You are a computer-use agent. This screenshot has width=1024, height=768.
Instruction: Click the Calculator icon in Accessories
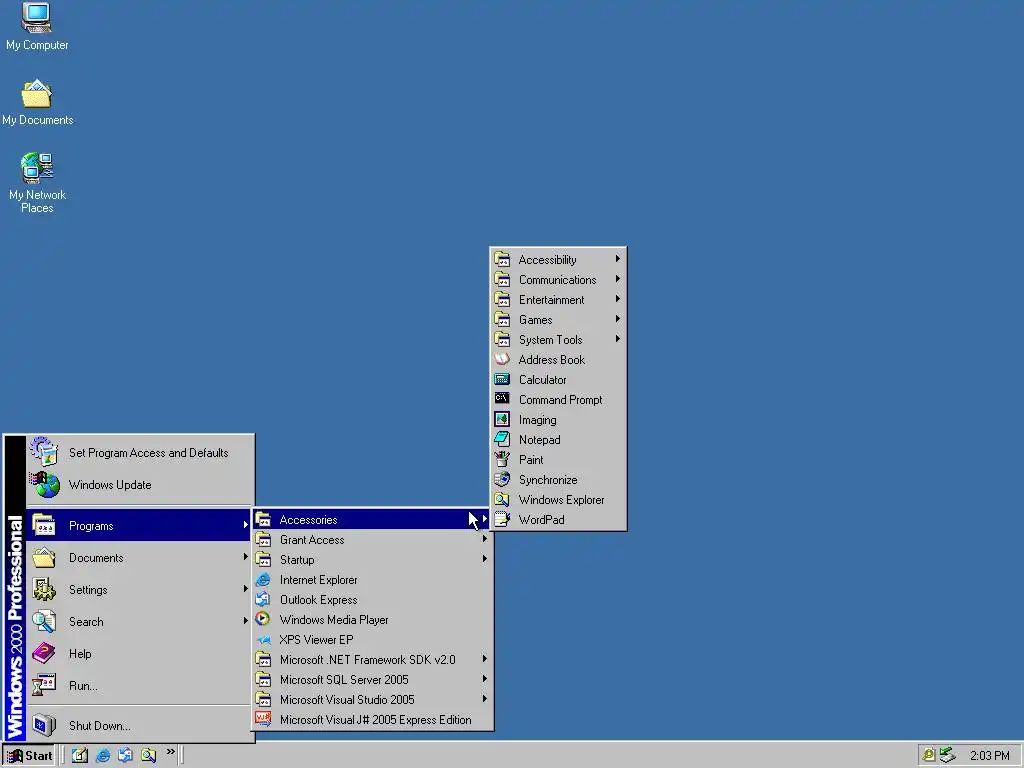(x=502, y=379)
